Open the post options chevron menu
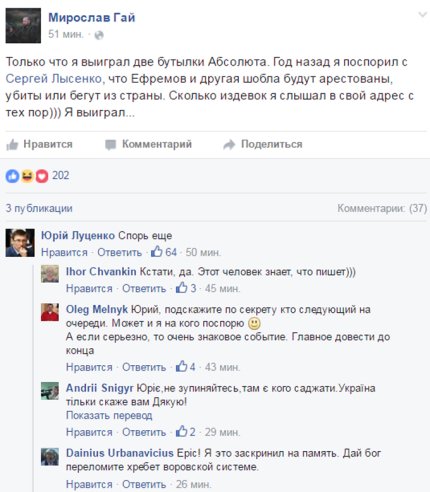 tap(423, 15)
